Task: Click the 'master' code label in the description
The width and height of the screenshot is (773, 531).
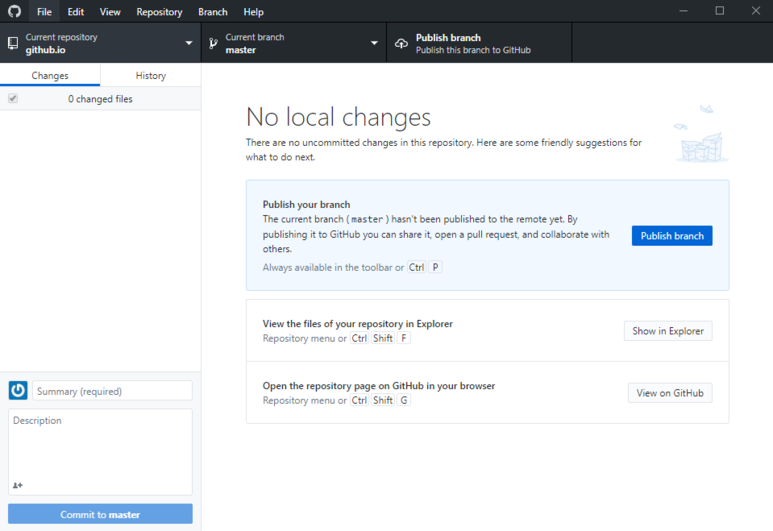Action: 367,219
